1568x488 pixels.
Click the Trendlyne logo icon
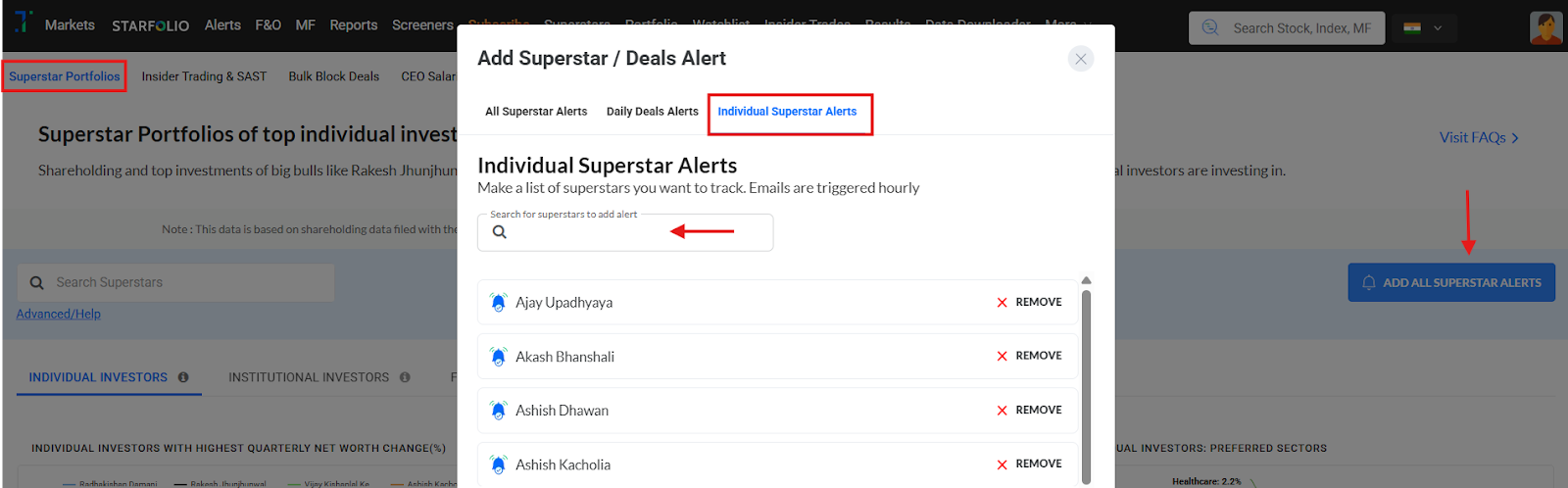(24, 22)
